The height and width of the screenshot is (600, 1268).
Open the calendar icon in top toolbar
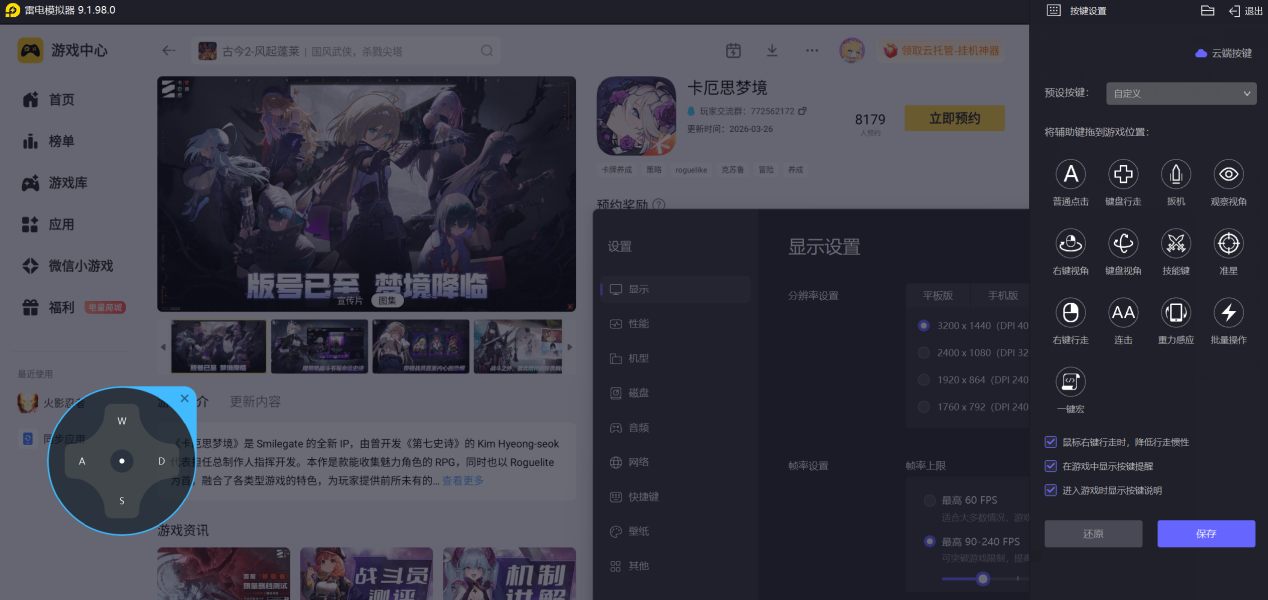point(733,50)
